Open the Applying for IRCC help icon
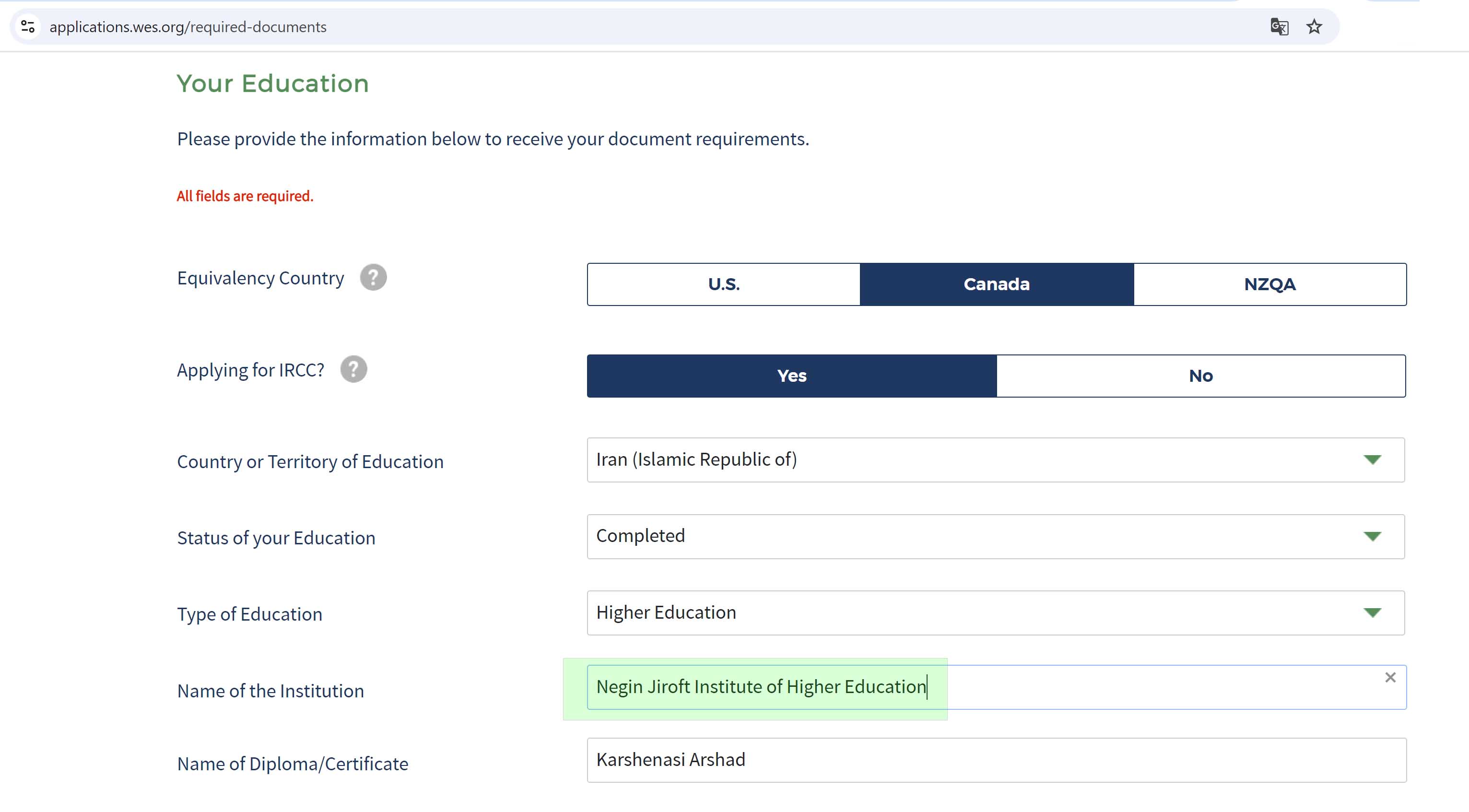The height and width of the screenshot is (812, 1469). [353, 369]
